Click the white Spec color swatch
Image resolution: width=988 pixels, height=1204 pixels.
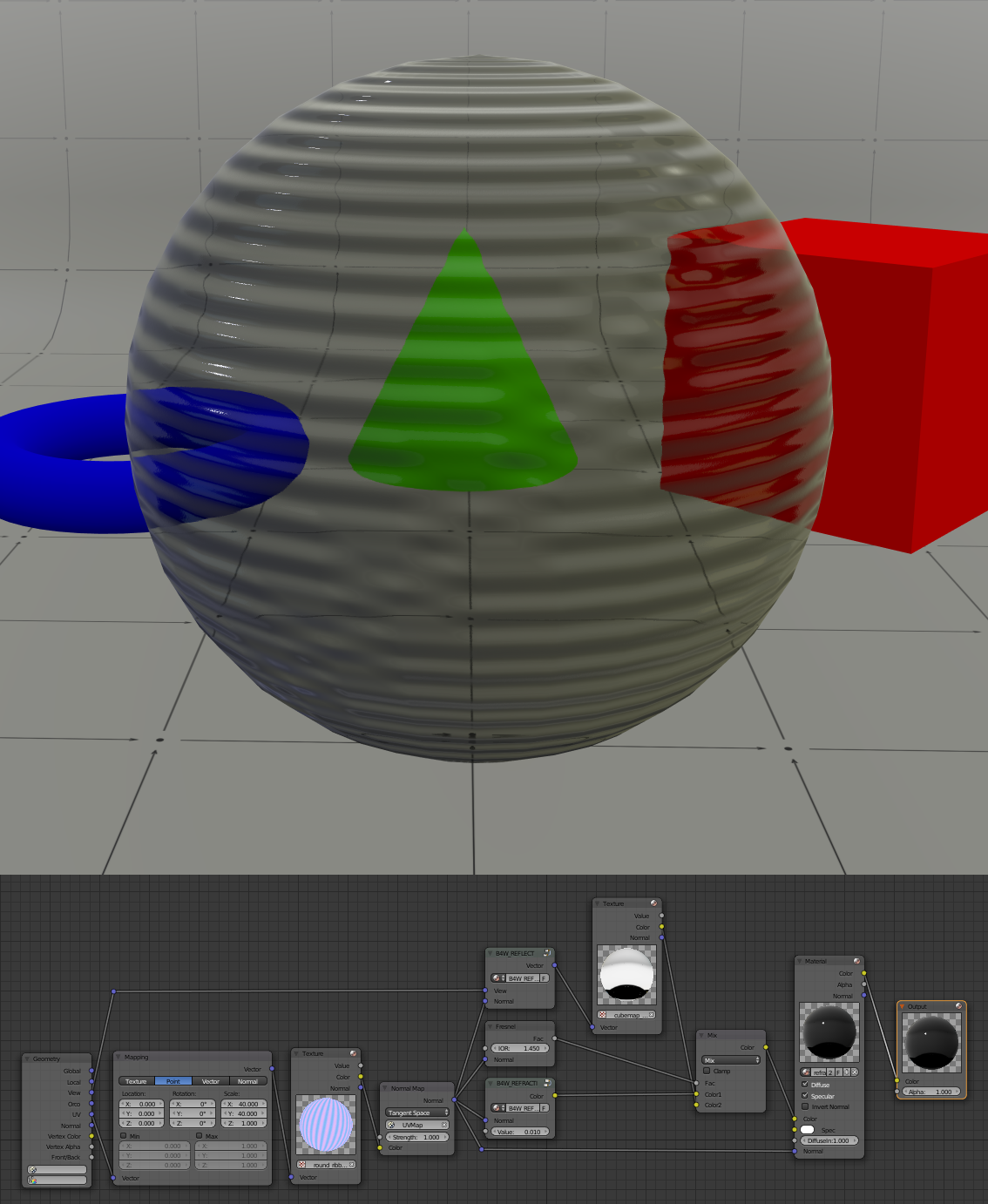pos(808,1130)
